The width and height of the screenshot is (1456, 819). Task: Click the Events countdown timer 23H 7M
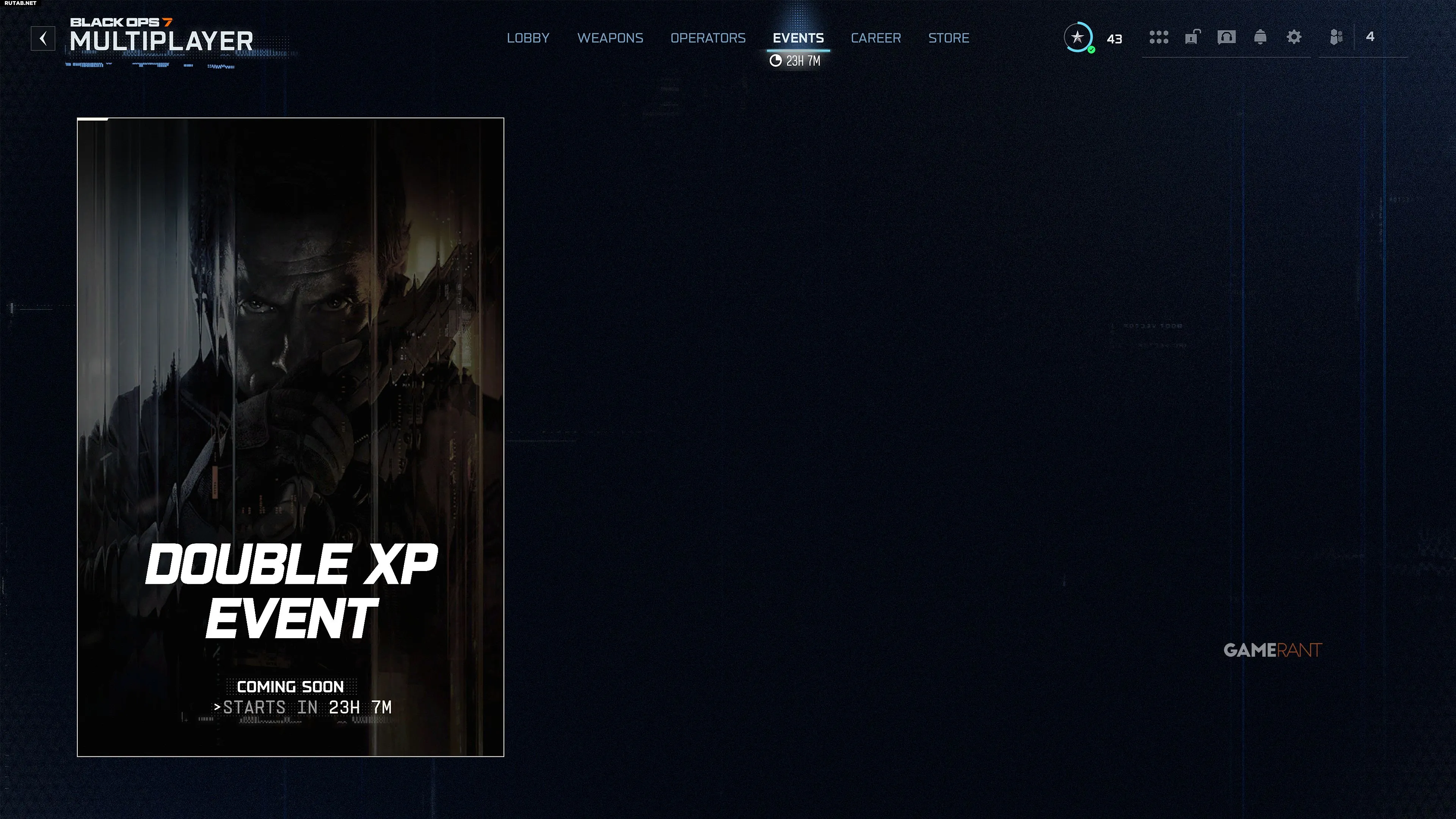pyautogui.click(x=795, y=61)
